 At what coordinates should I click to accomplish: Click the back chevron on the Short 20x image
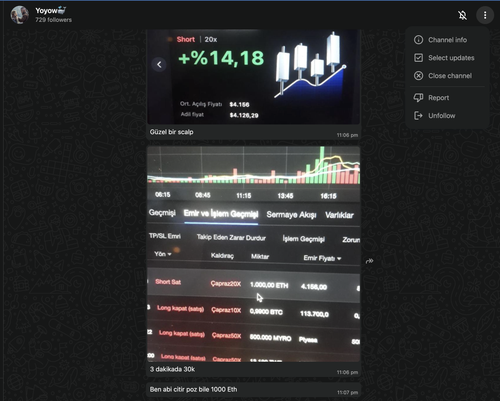(x=159, y=64)
